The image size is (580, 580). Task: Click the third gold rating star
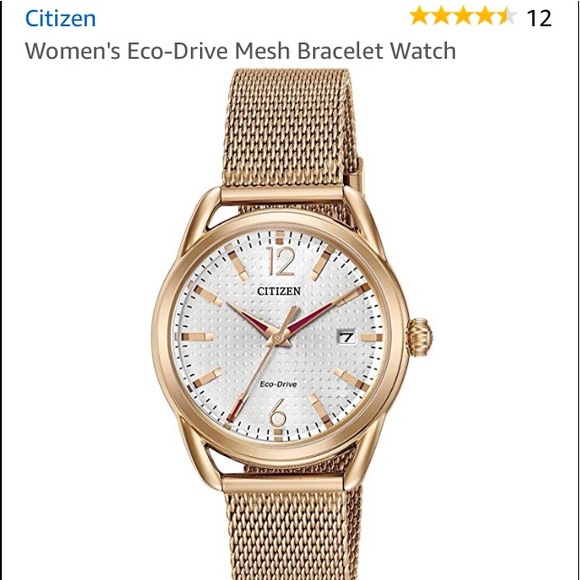pyautogui.click(x=463, y=17)
